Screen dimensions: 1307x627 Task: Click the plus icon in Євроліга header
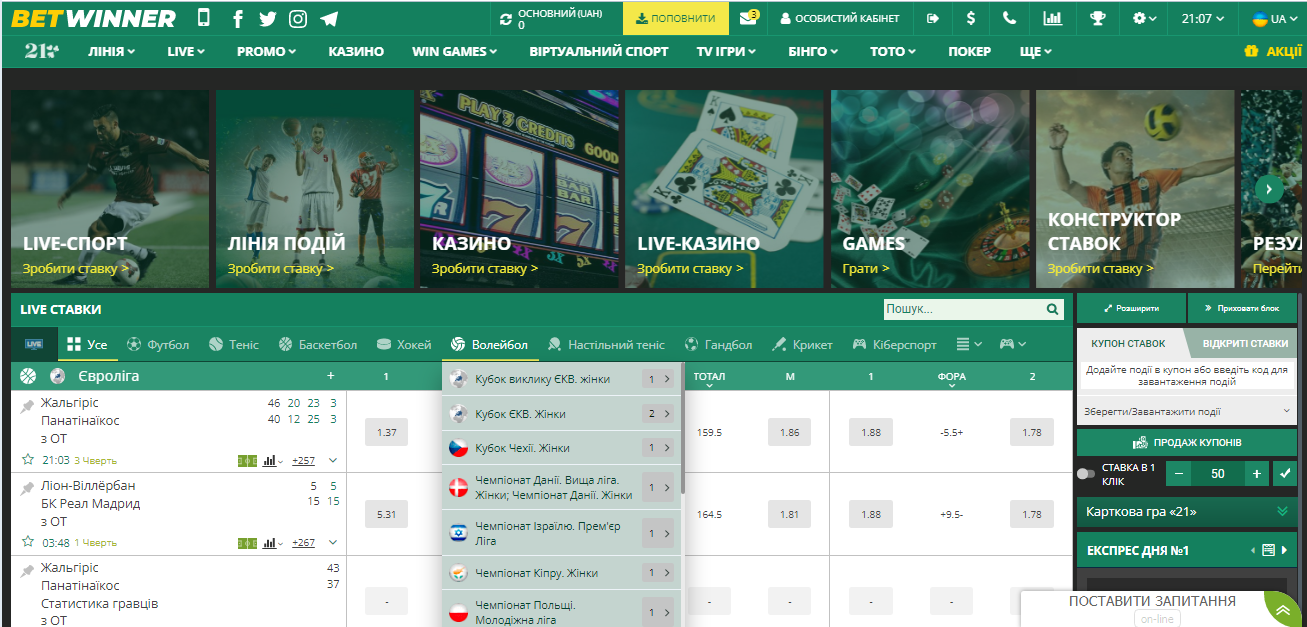pos(331,376)
